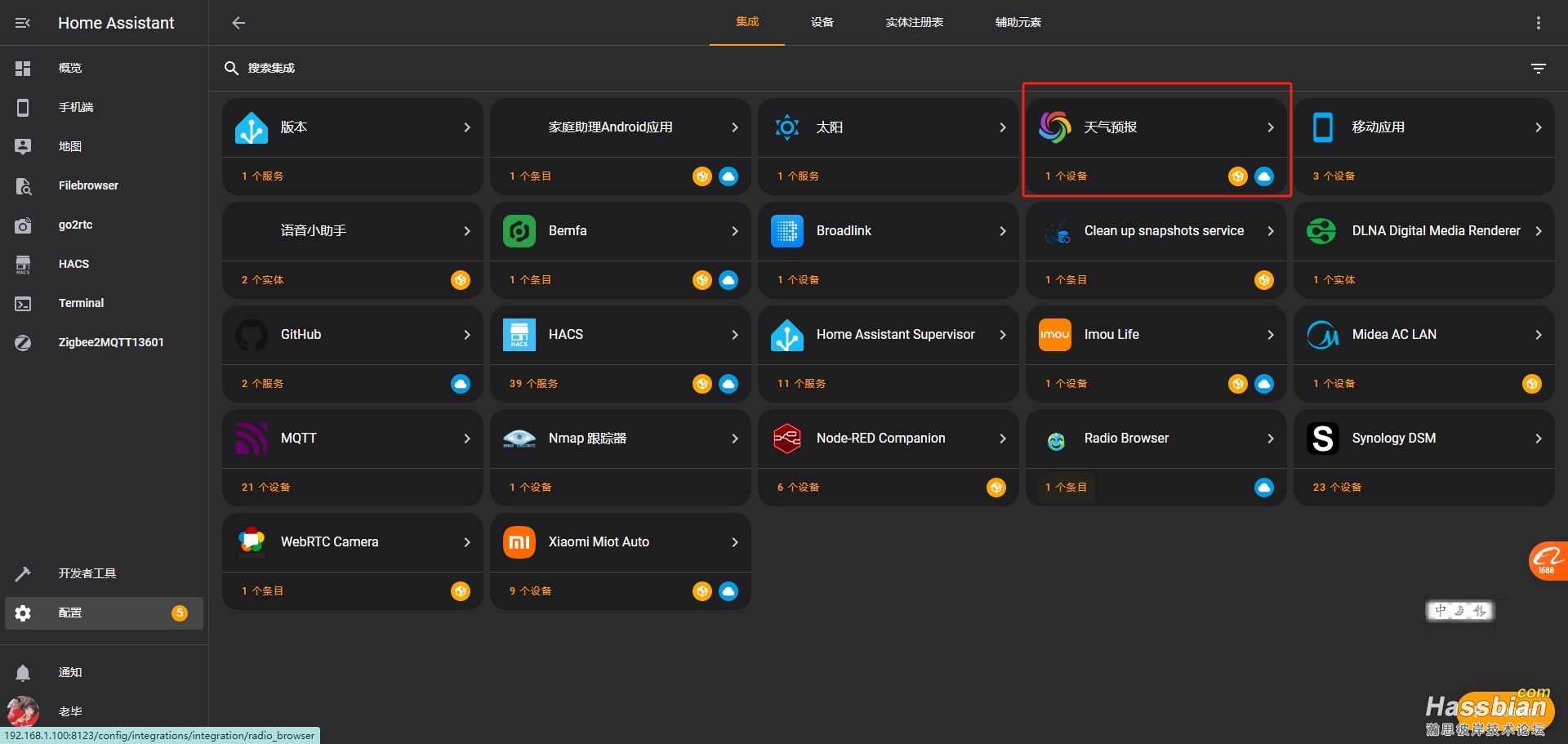Open Filebrowser from sidebar

pyautogui.click(x=104, y=185)
